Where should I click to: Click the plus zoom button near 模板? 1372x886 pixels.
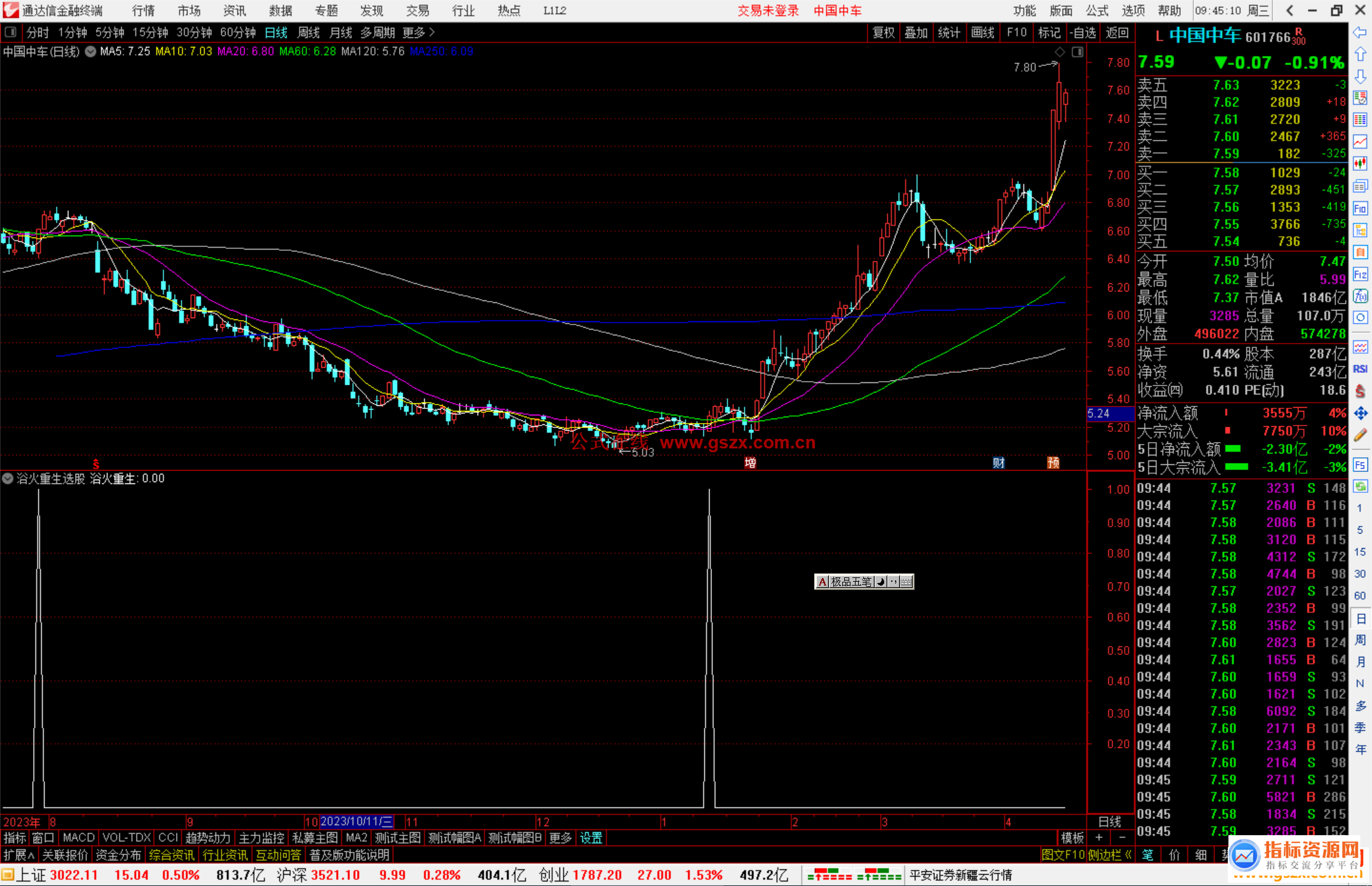click(1099, 838)
